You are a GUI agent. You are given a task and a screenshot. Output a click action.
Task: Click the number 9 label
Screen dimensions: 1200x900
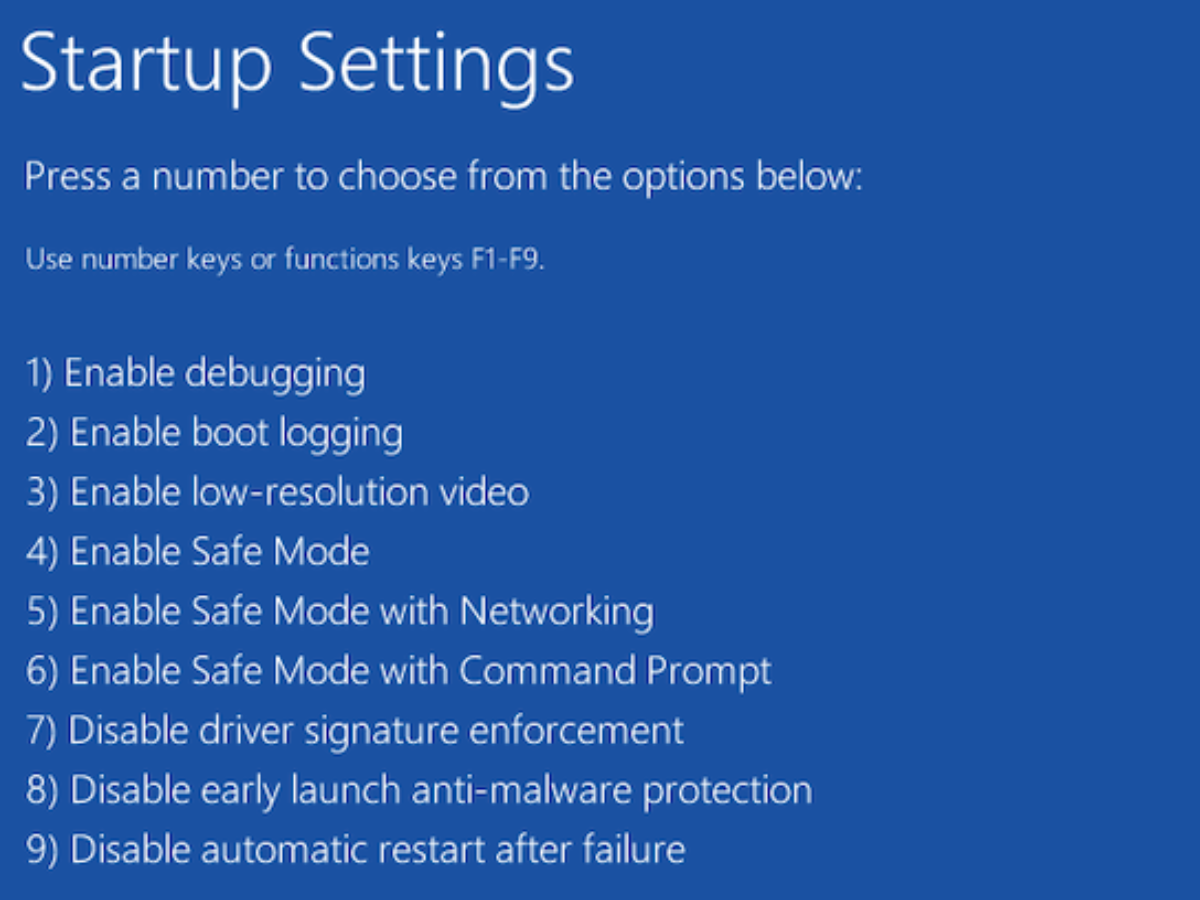tap(35, 849)
